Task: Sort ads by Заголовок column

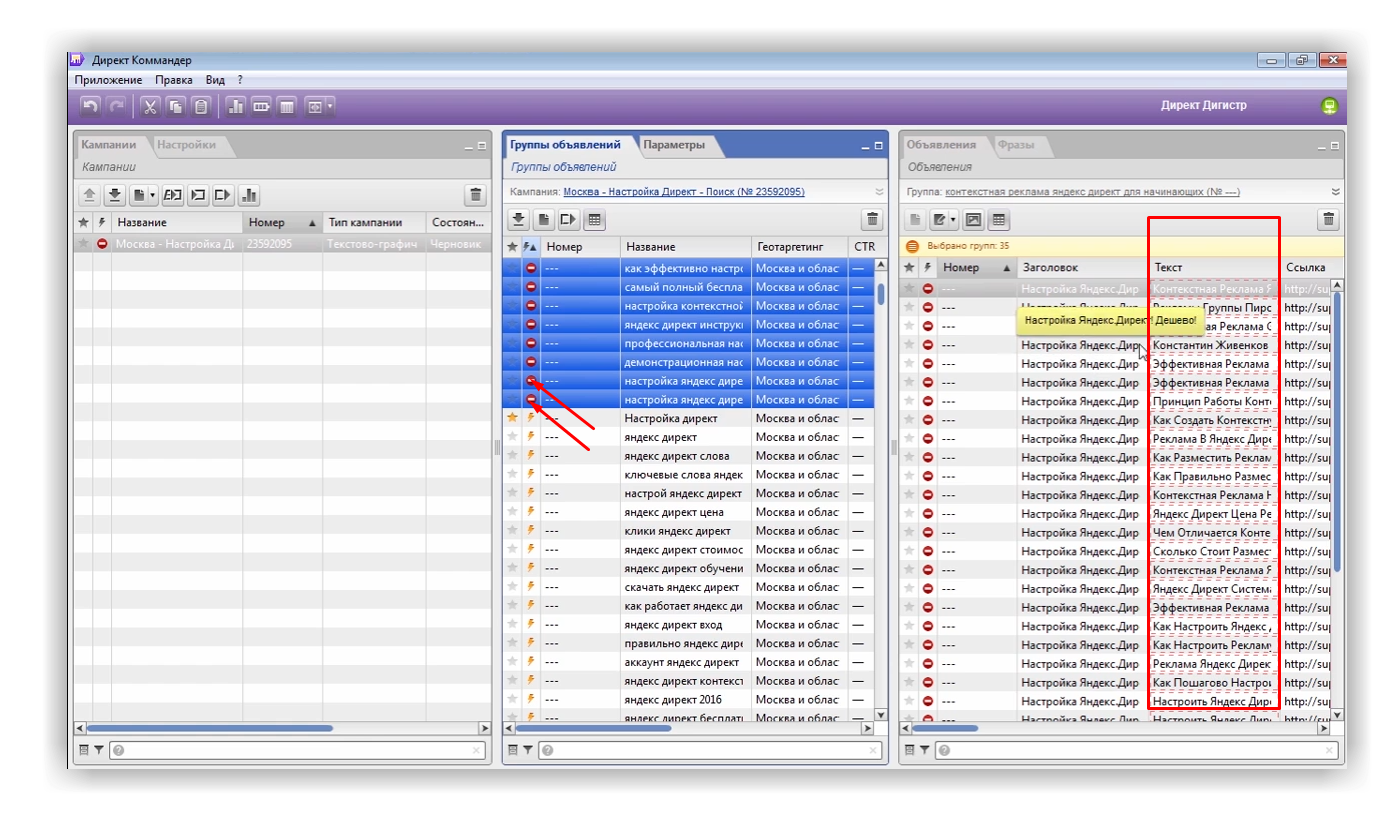Action: (1082, 267)
